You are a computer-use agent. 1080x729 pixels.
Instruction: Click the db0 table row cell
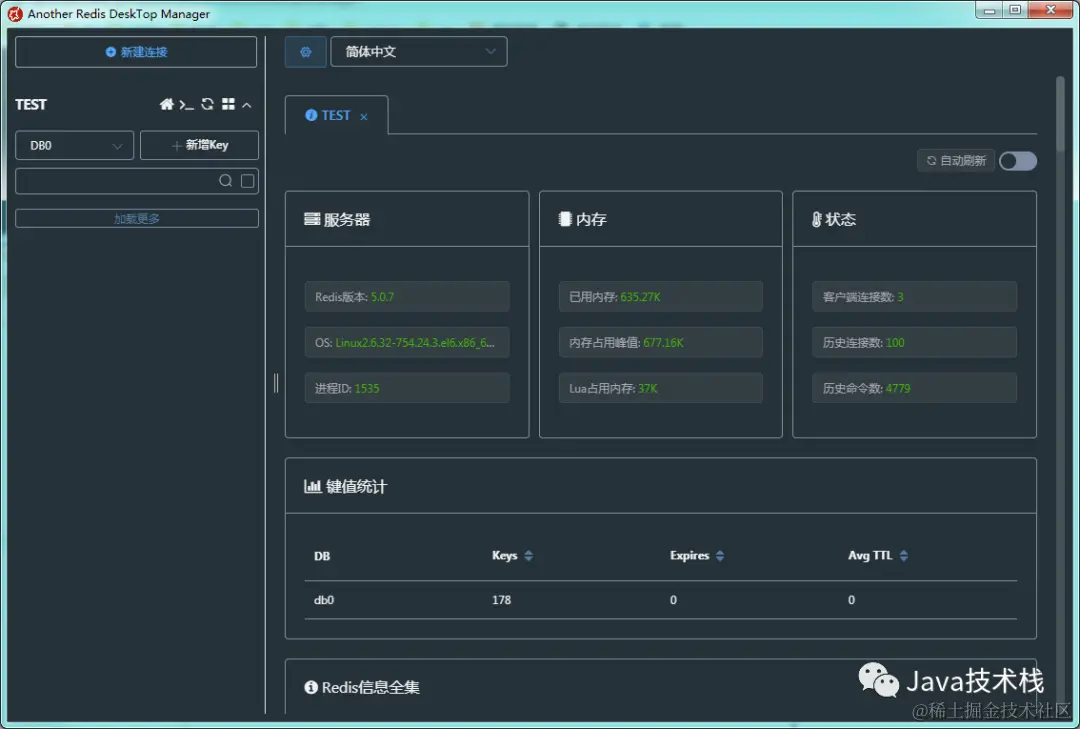pos(324,600)
